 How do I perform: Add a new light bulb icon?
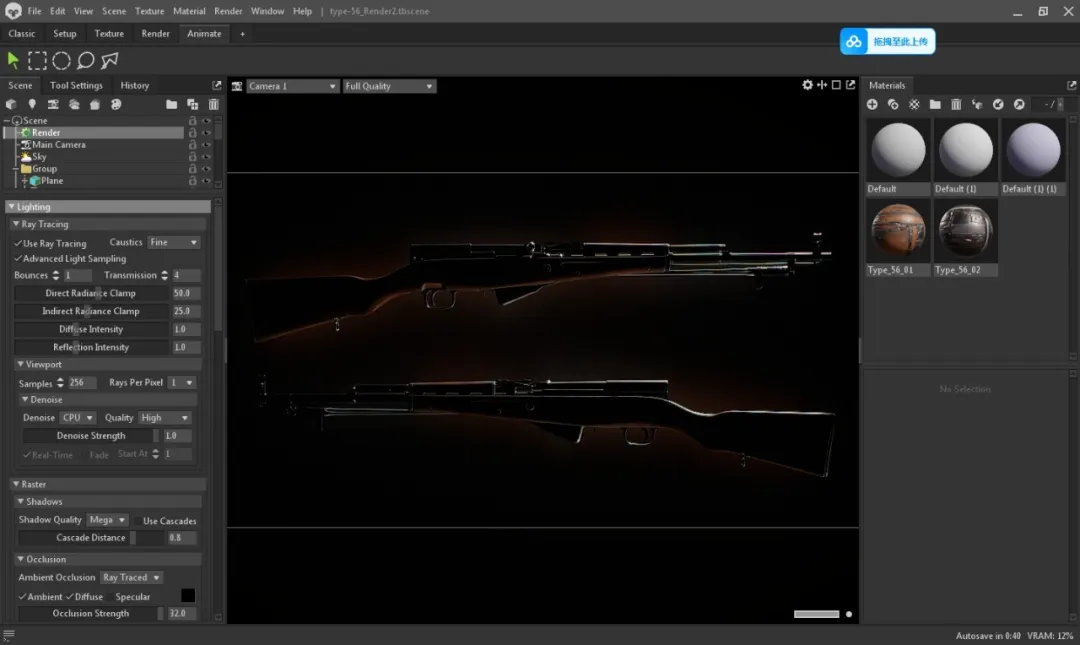click(x=32, y=104)
